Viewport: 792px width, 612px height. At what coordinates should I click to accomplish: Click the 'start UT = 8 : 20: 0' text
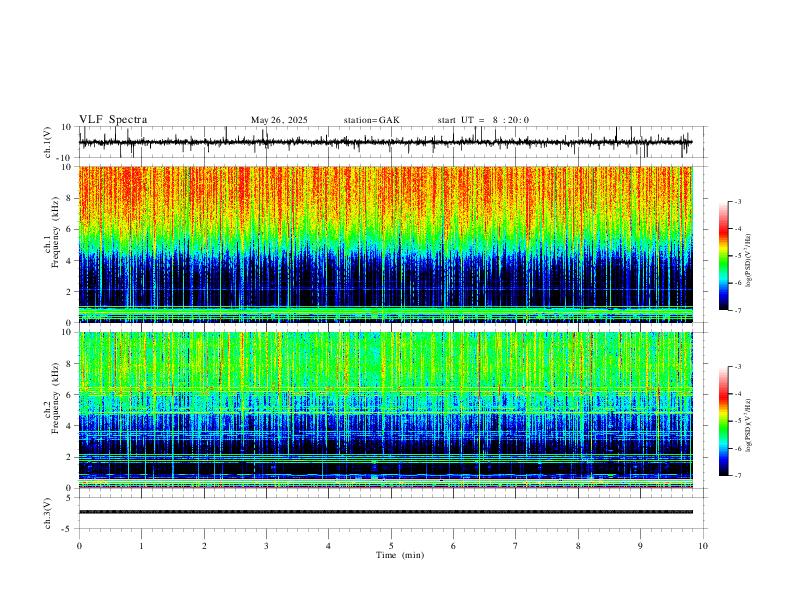click(483, 120)
